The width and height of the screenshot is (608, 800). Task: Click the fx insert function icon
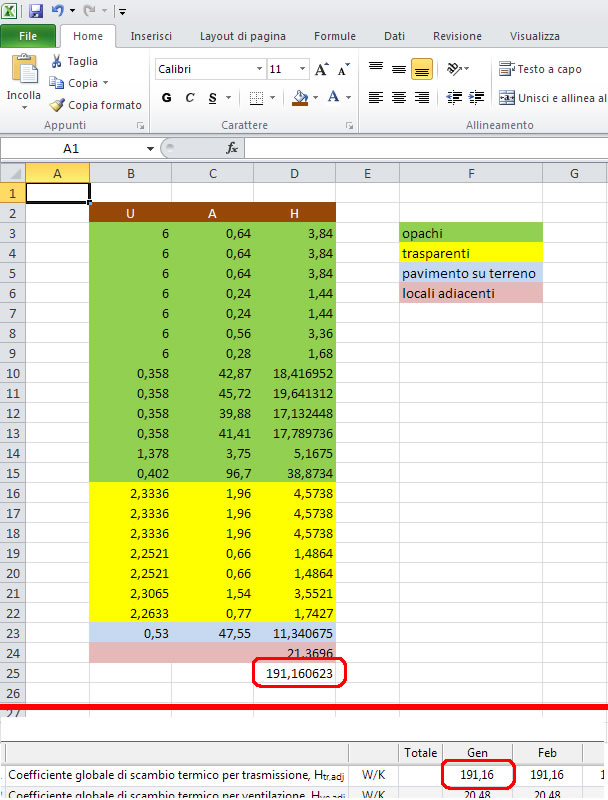pos(232,148)
